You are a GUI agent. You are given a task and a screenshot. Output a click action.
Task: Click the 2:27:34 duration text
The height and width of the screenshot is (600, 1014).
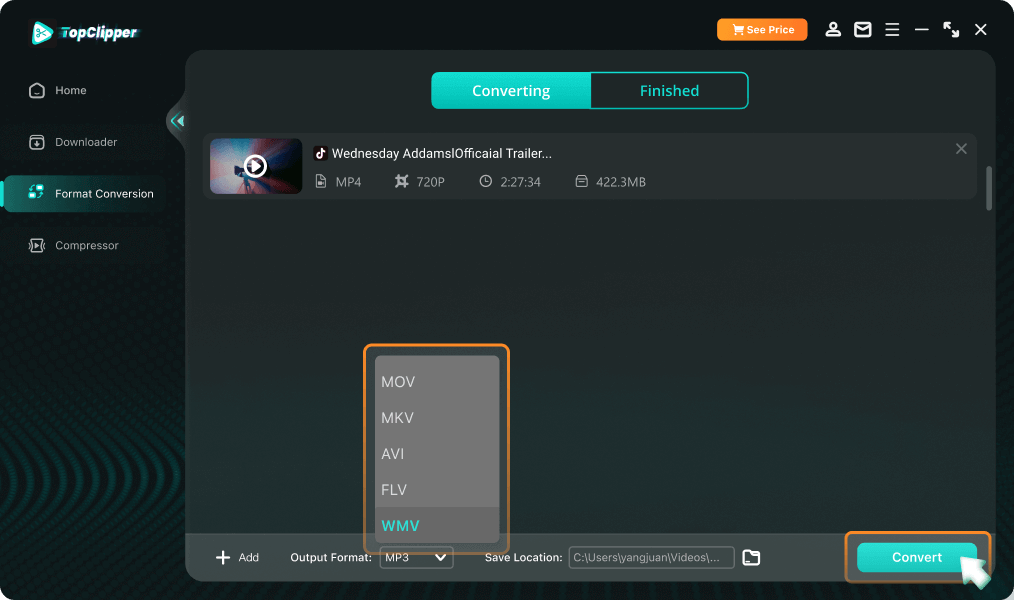(521, 182)
